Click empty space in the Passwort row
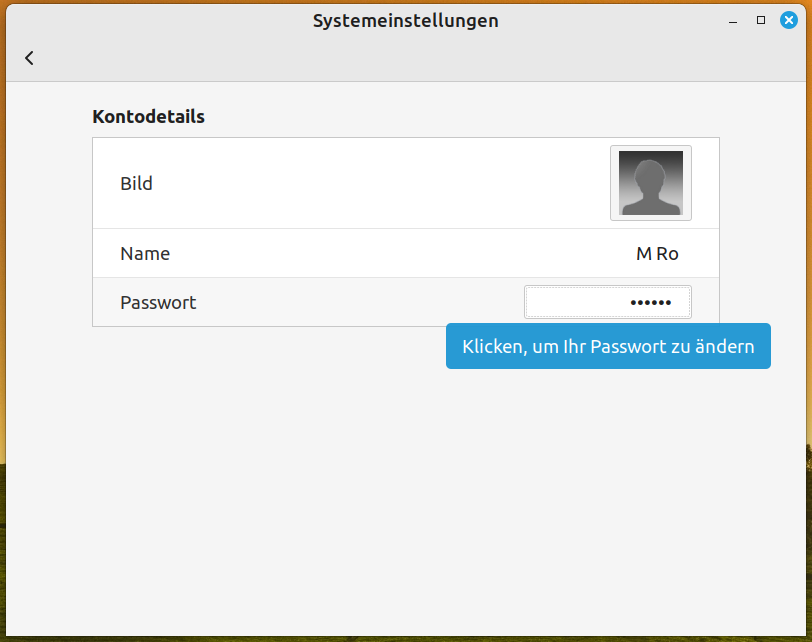This screenshot has height=642, width=812. tap(350, 302)
